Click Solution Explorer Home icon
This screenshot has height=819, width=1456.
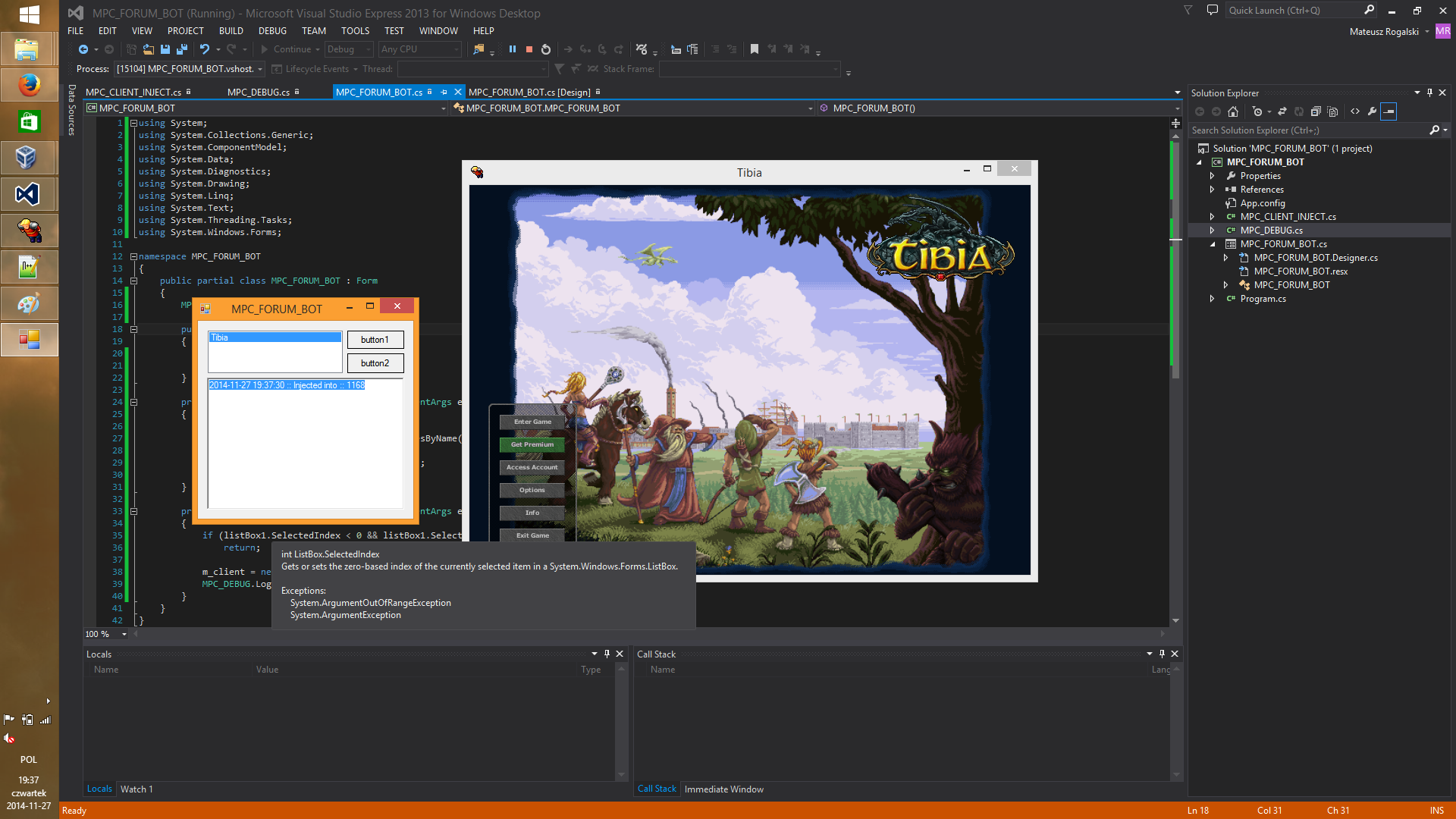click(1233, 111)
